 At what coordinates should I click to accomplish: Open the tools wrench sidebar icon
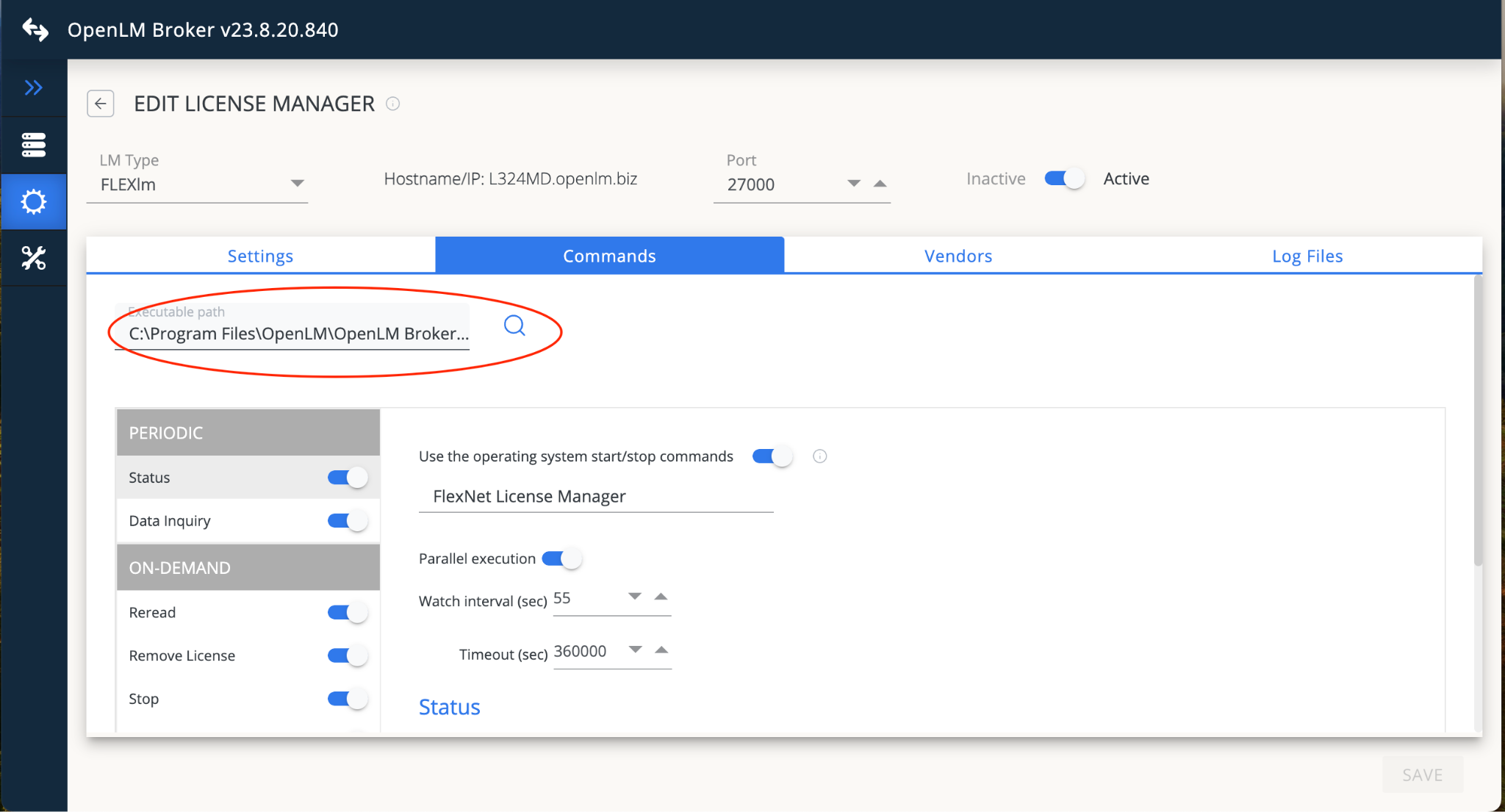click(x=33, y=258)
